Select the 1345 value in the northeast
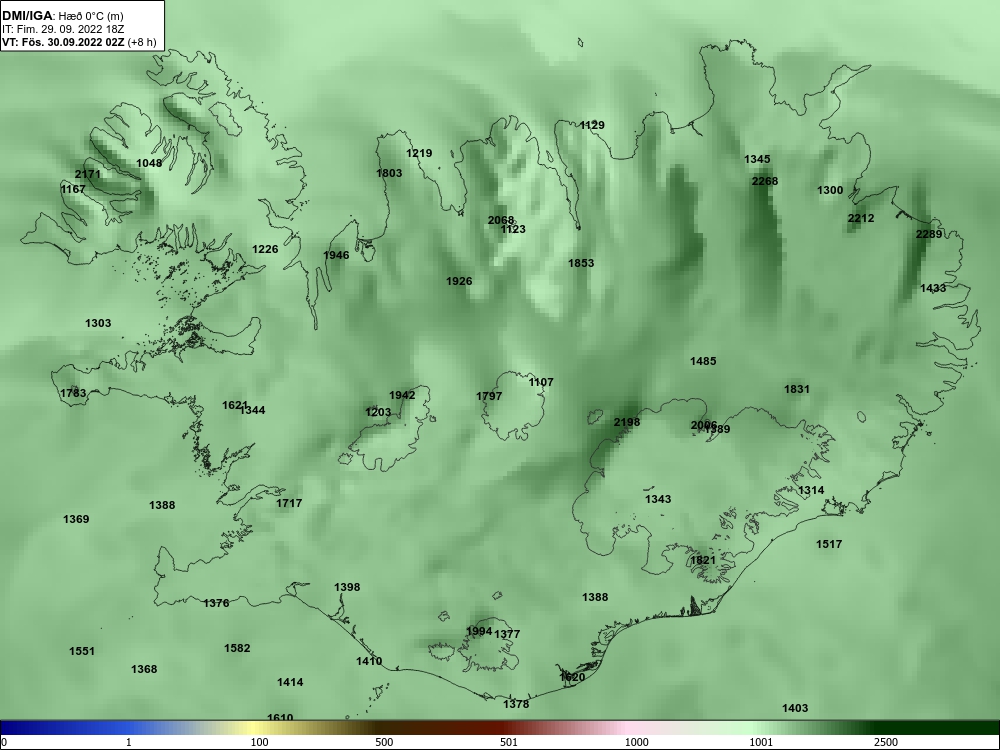The width and height of the screenshot is (1000, 750). point(757,159)
